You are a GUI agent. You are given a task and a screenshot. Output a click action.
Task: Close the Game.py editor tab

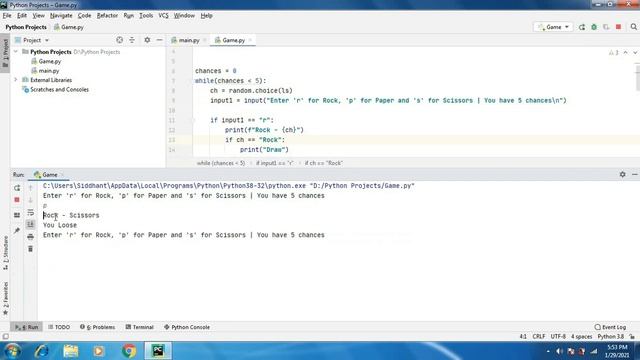pos(250,40)
